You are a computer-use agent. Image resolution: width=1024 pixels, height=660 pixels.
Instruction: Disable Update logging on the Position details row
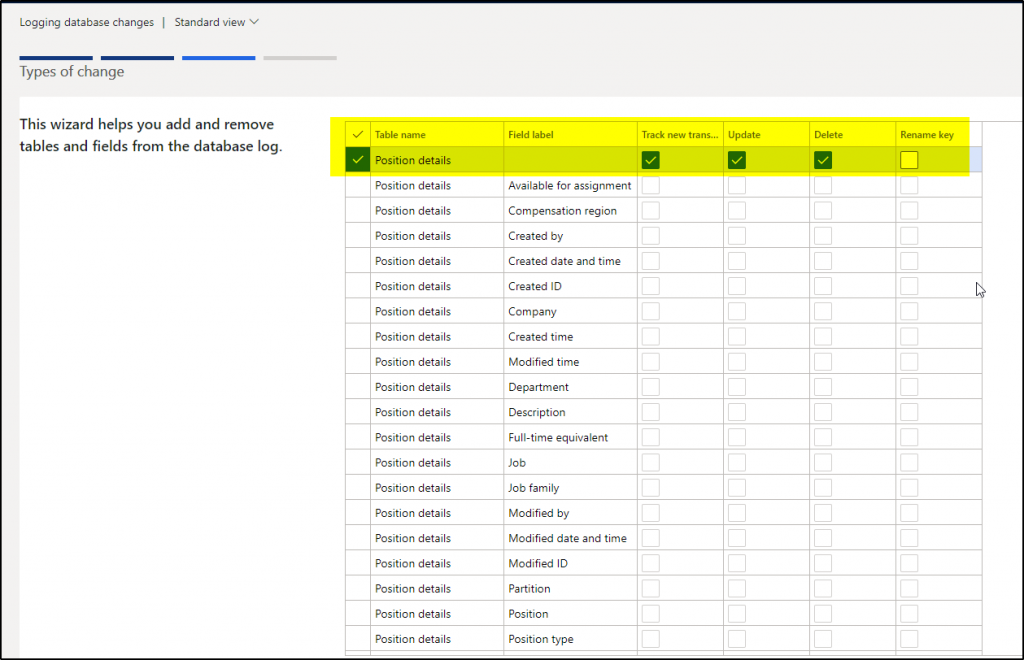click(x=737, y=160)
